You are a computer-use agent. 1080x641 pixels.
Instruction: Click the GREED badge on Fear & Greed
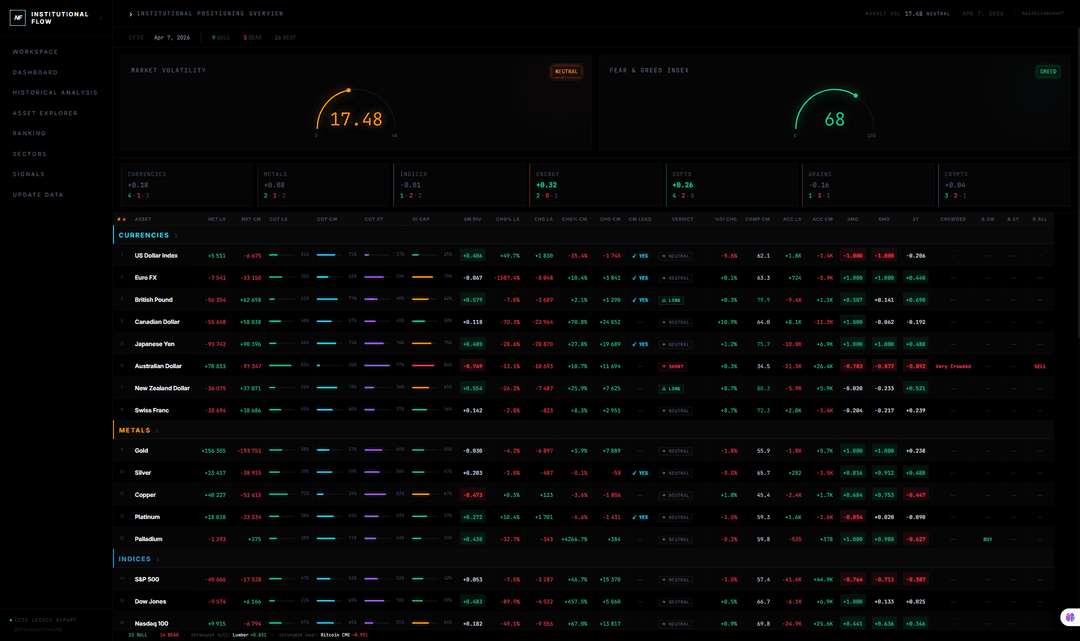(x=1048, y=72)
